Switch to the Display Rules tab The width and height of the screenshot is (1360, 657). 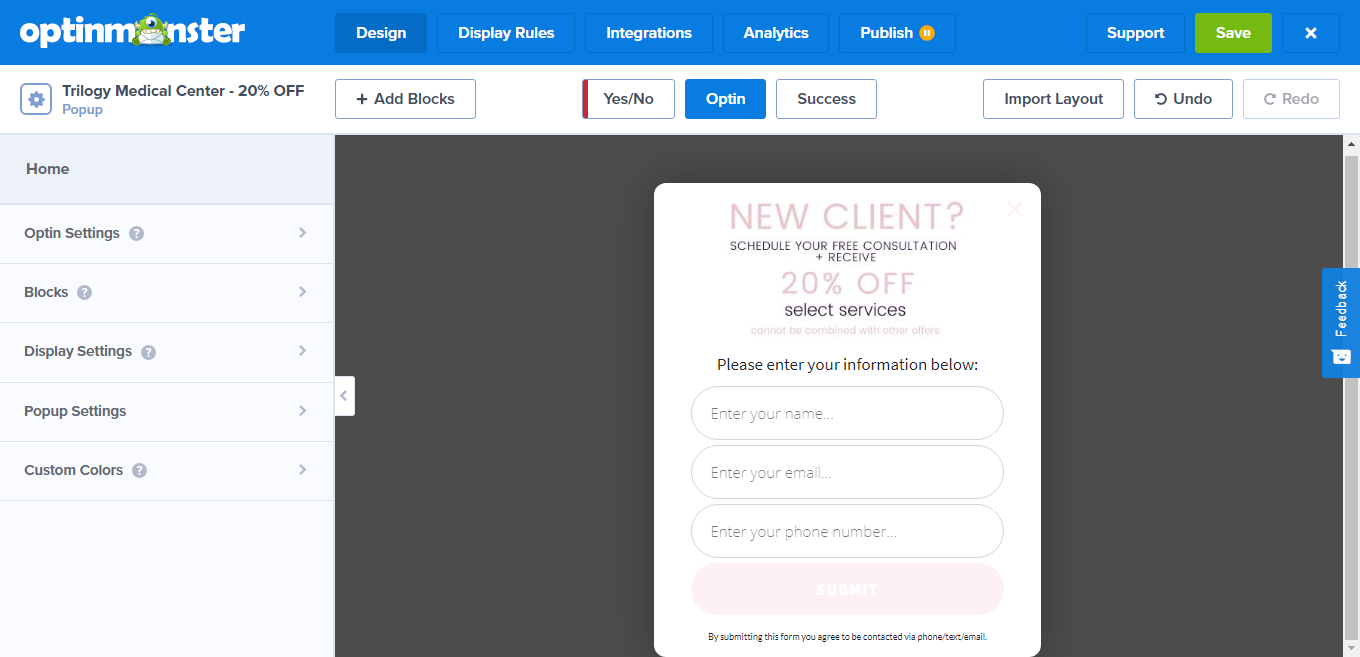(x=506, y=33)
